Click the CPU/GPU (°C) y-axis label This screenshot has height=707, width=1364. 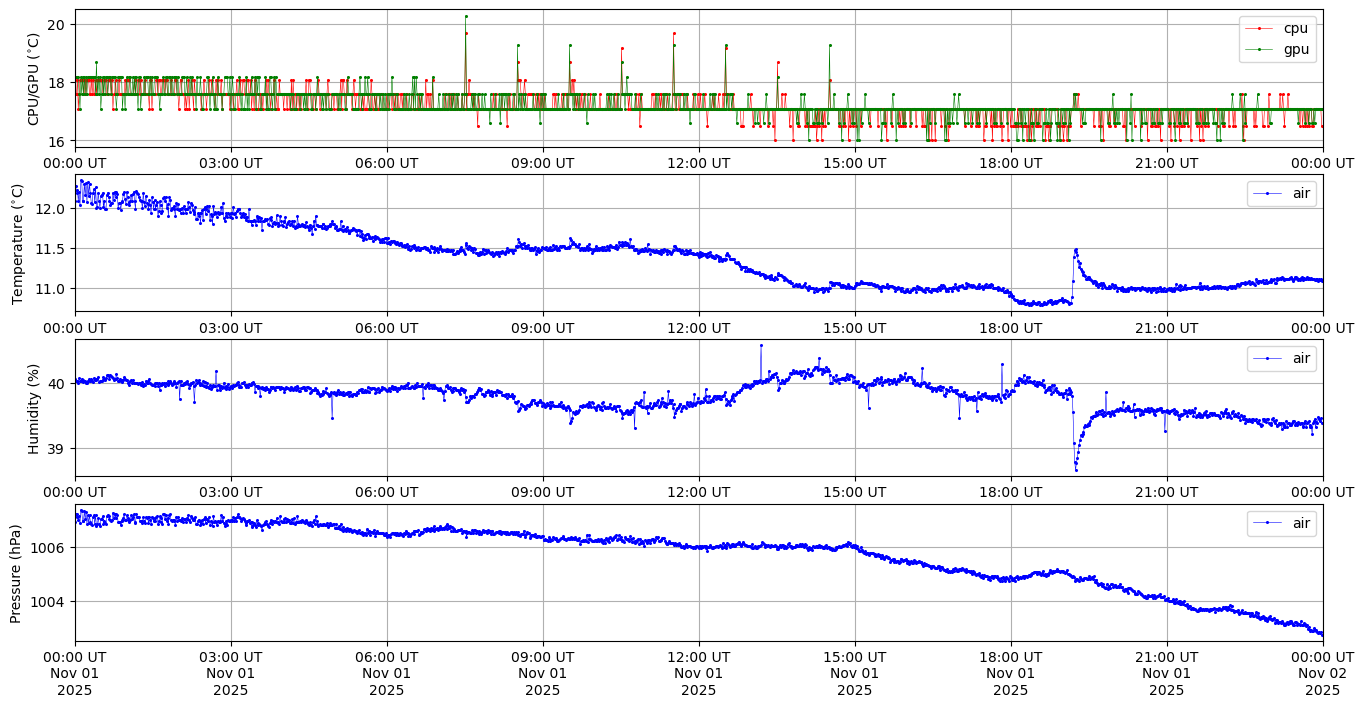pyautogui.click(x=33, y=79)
